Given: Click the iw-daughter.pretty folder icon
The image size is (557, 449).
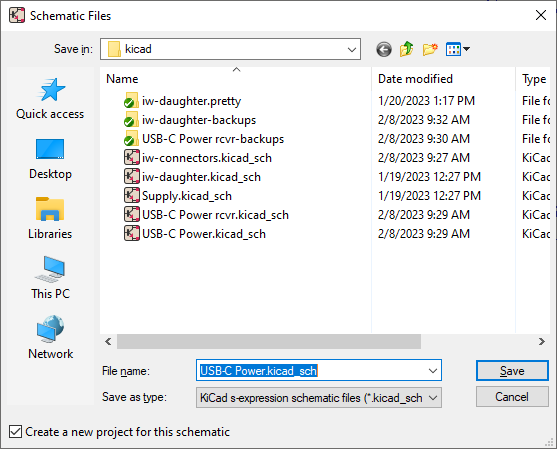Looking at the screenshot, I should pyautogui.click(x=131, y=101).
